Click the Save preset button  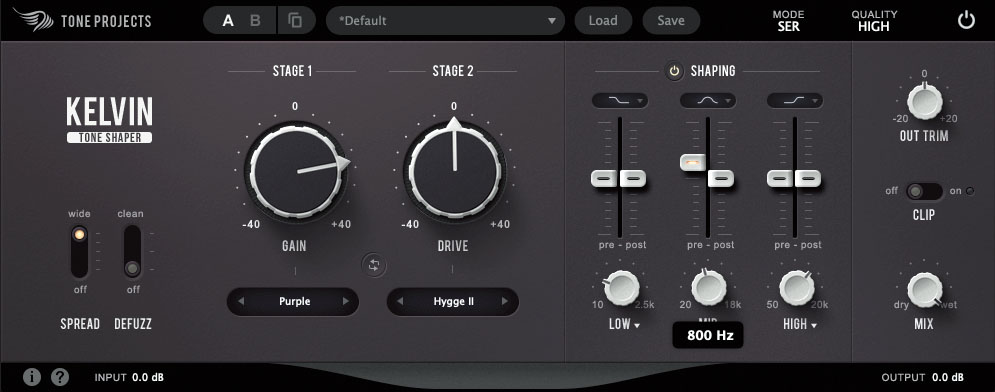pyautogui.click(x=671, y=20)
